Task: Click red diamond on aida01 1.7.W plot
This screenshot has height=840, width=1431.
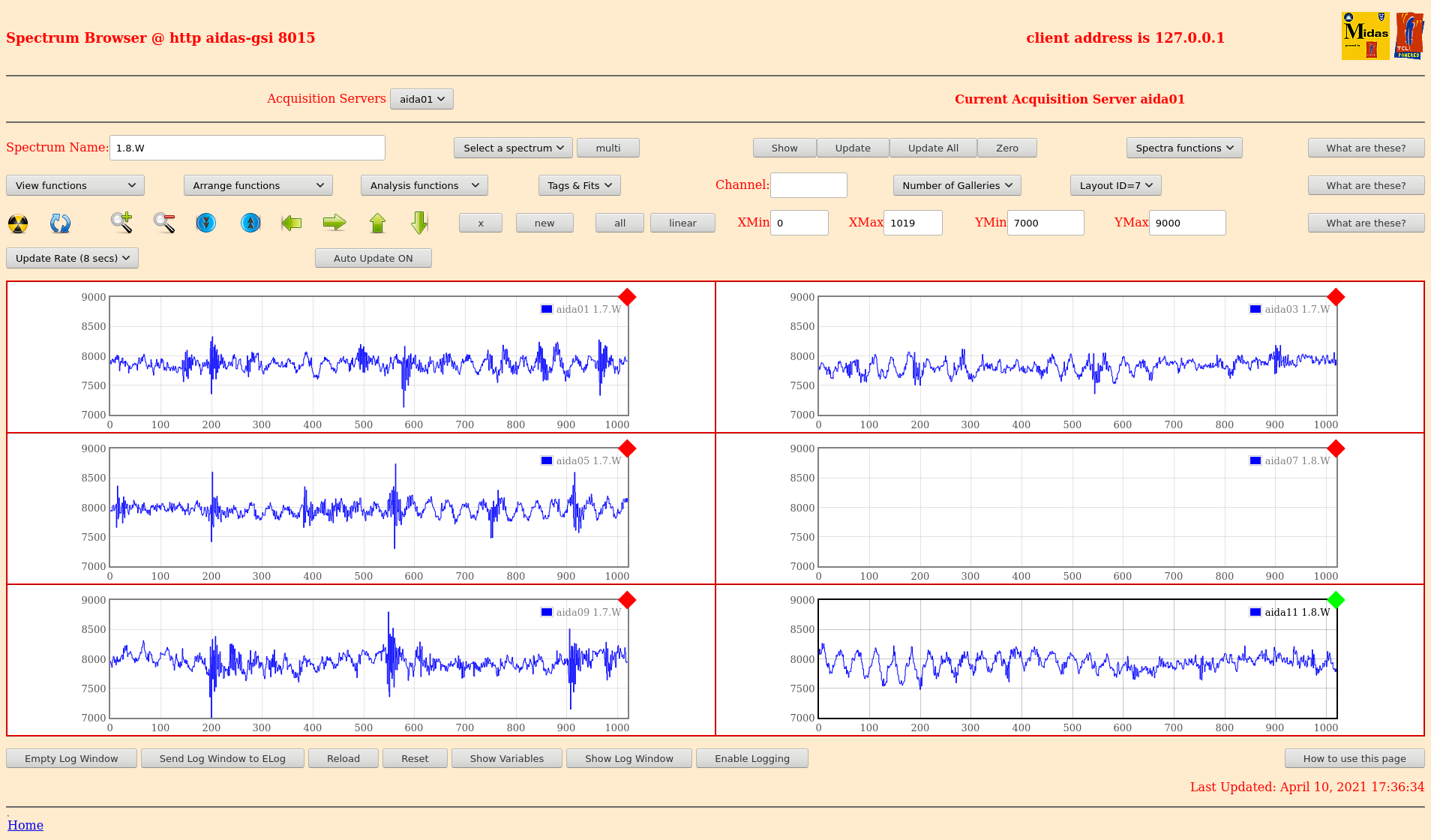Action: (x=628, y=297)
